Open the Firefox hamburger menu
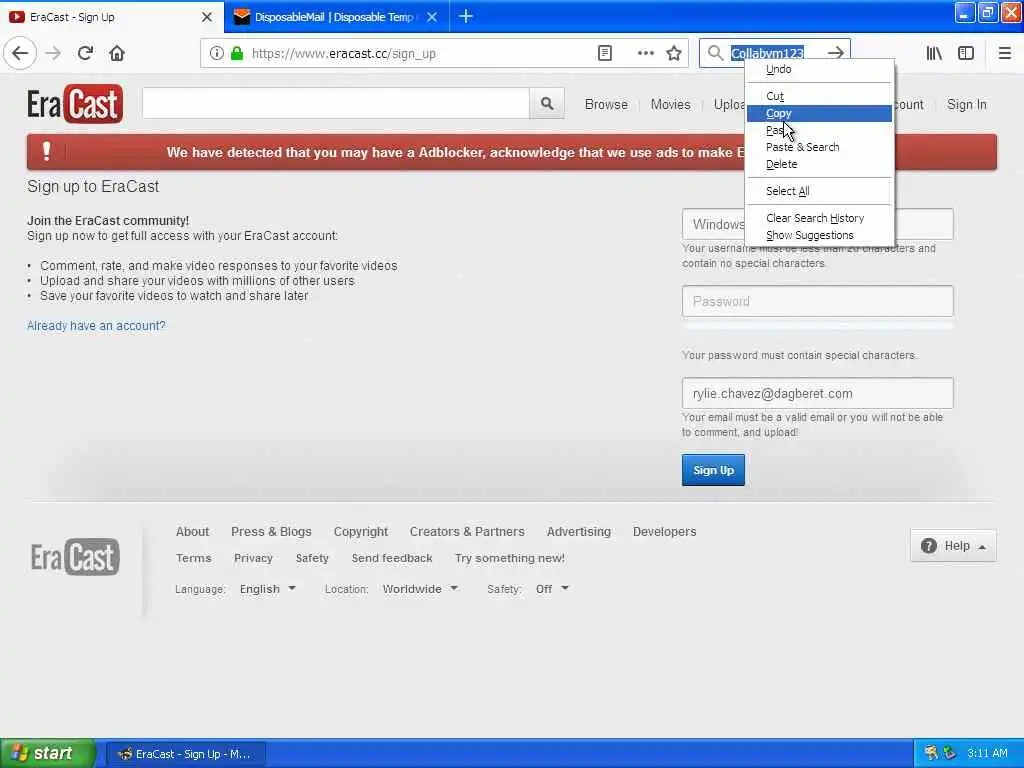 click(1004, 53)
